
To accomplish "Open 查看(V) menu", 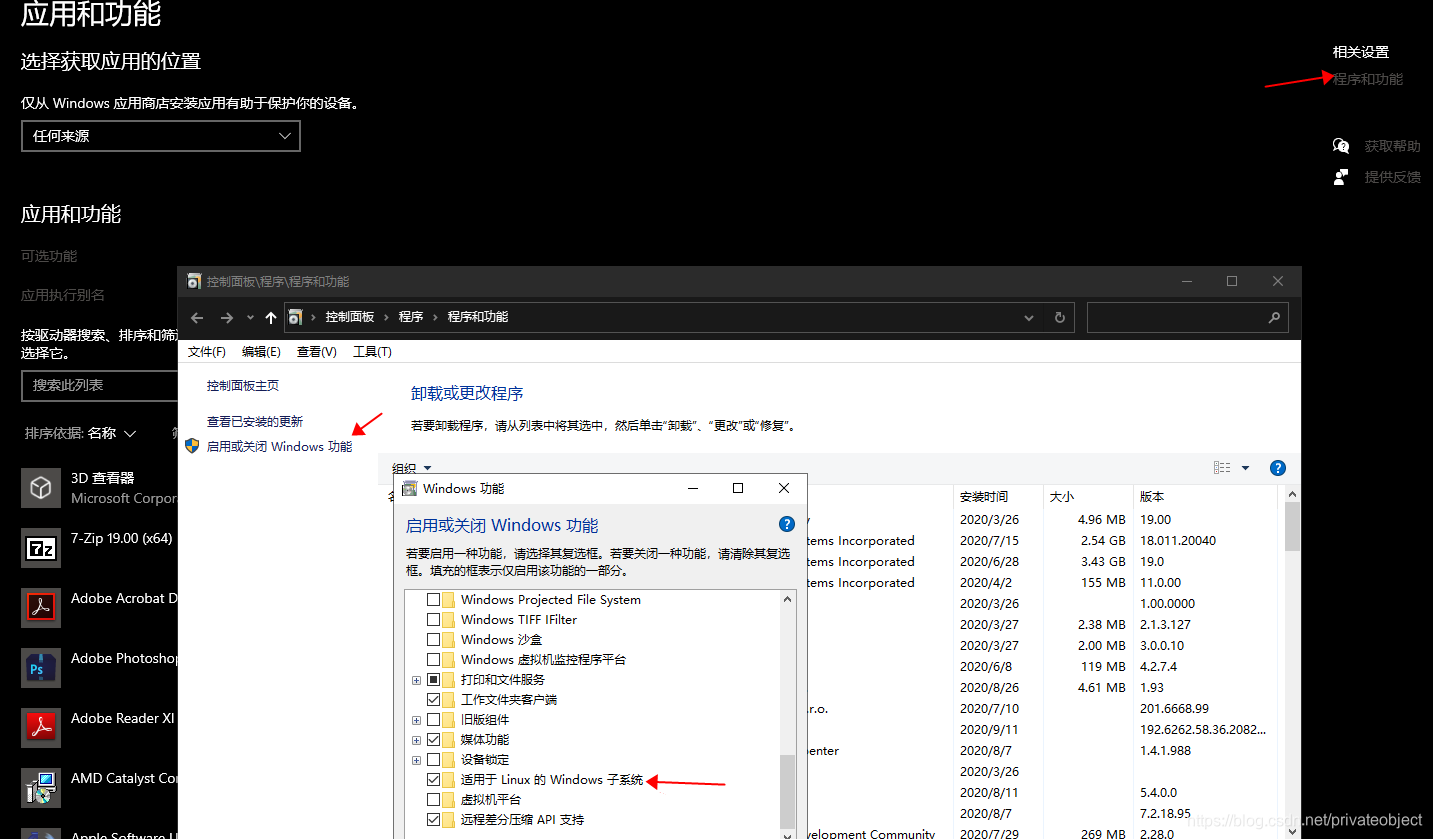I will click(316, 352).
